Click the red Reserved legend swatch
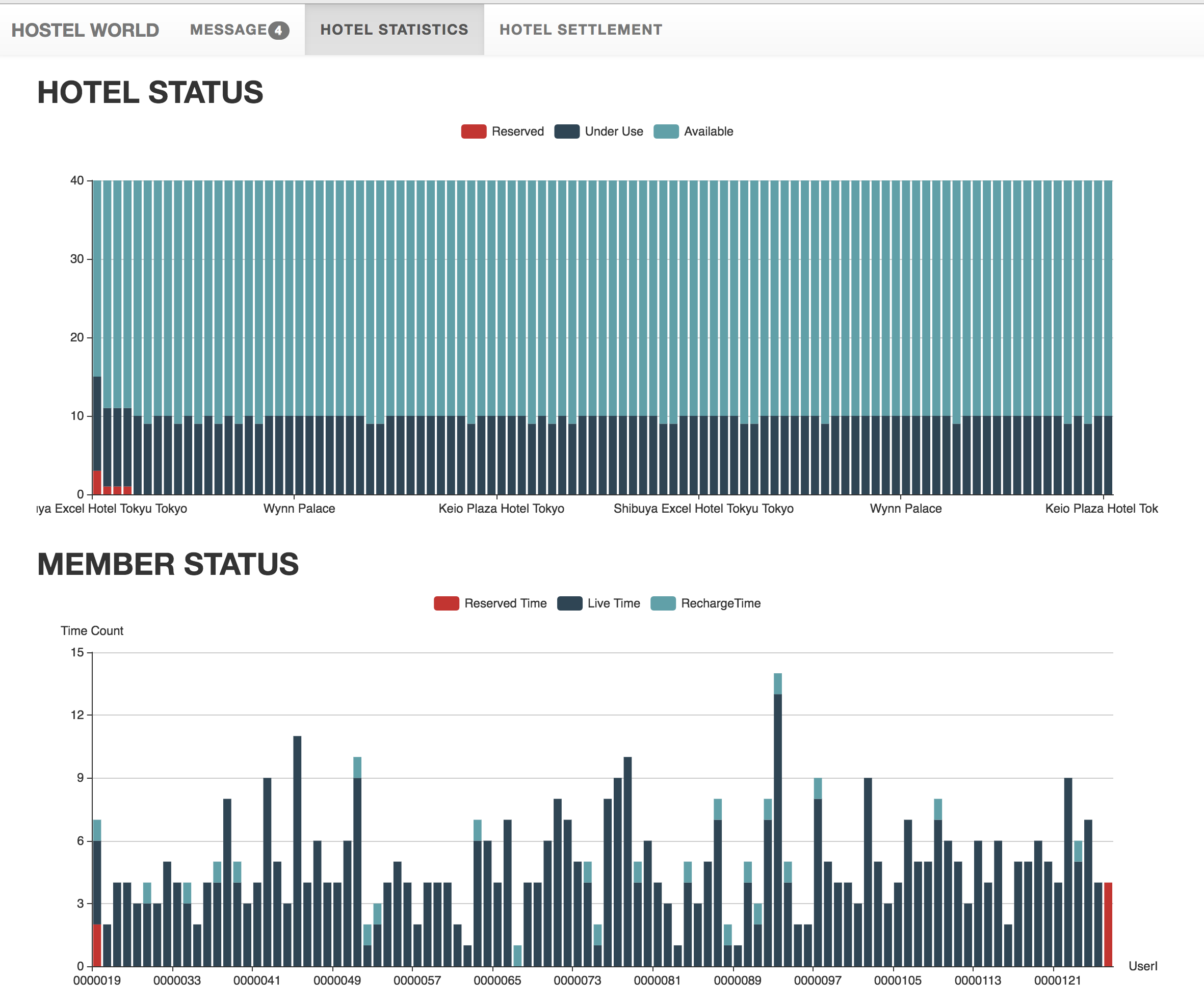Viewport: 1204px width, 1005px height. (x=474, y=131)
